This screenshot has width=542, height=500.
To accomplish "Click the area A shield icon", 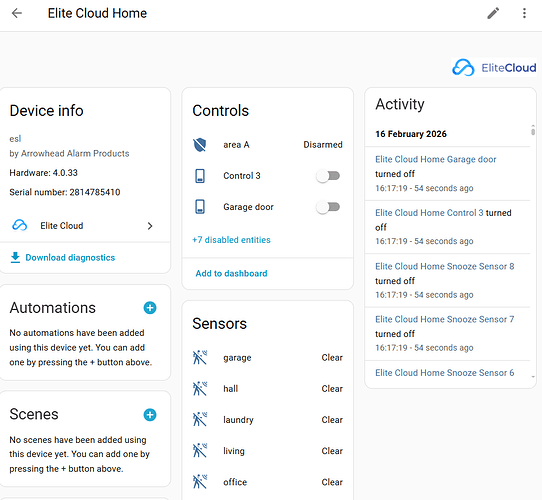I will click(200, 145).
